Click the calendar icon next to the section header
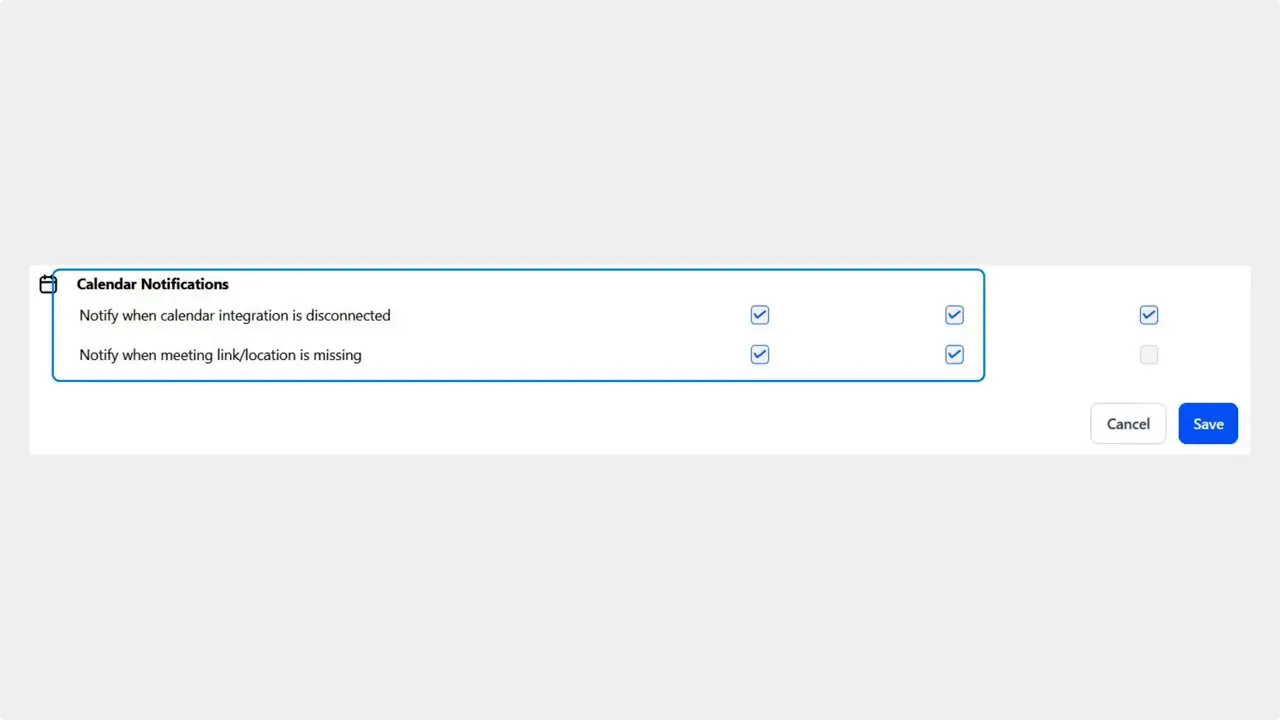This screenshot has height=720, width=1280. coord(48,284)
